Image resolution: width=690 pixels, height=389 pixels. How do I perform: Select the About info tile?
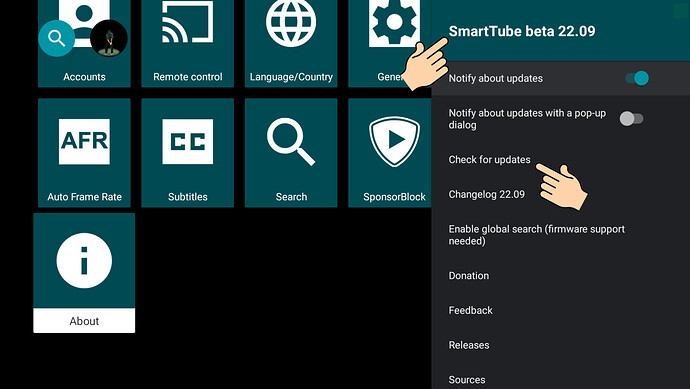pyautogui.click(x=84, y=273)
